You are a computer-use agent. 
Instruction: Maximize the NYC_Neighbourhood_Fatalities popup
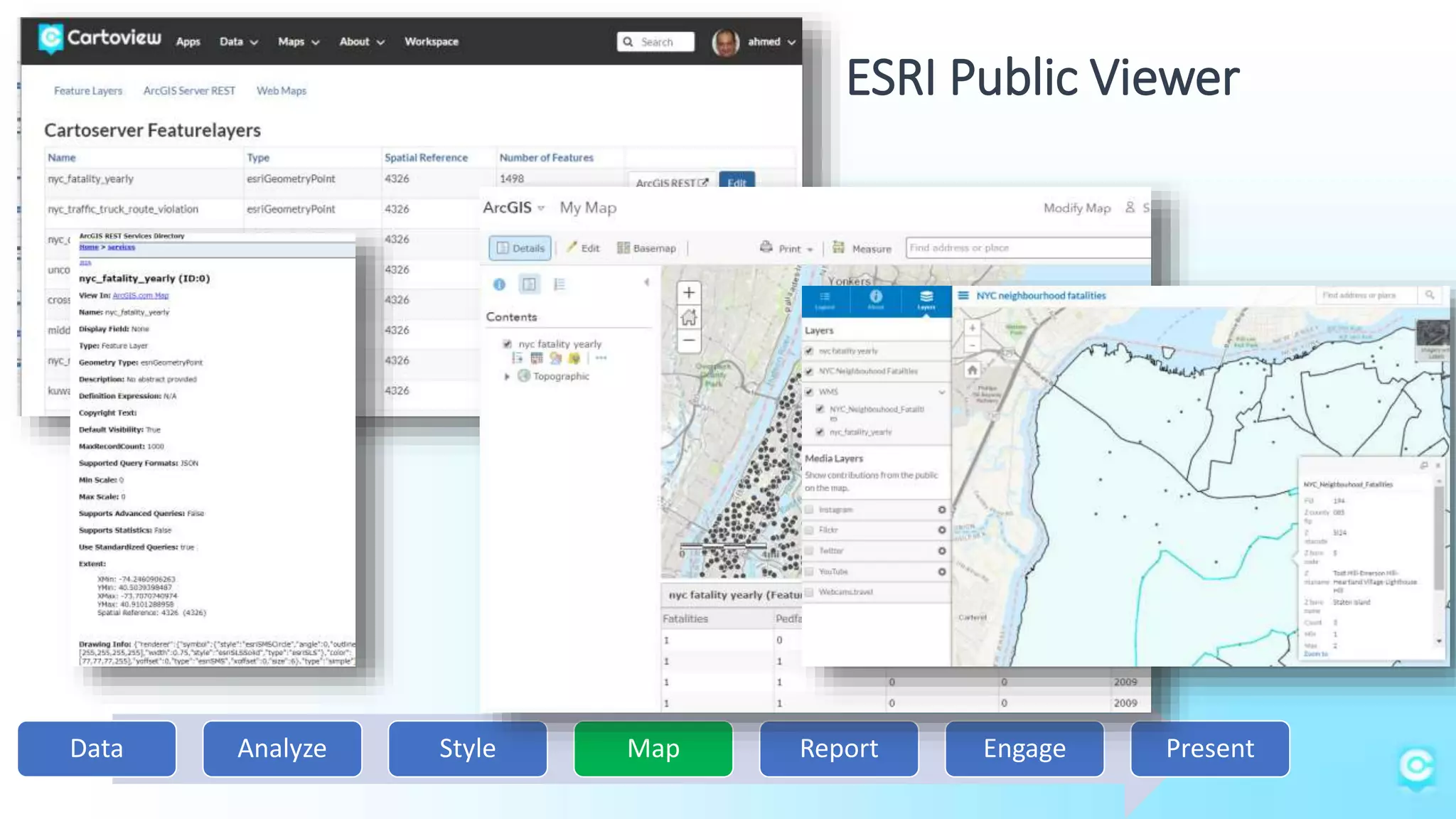tap(1423, 465)
